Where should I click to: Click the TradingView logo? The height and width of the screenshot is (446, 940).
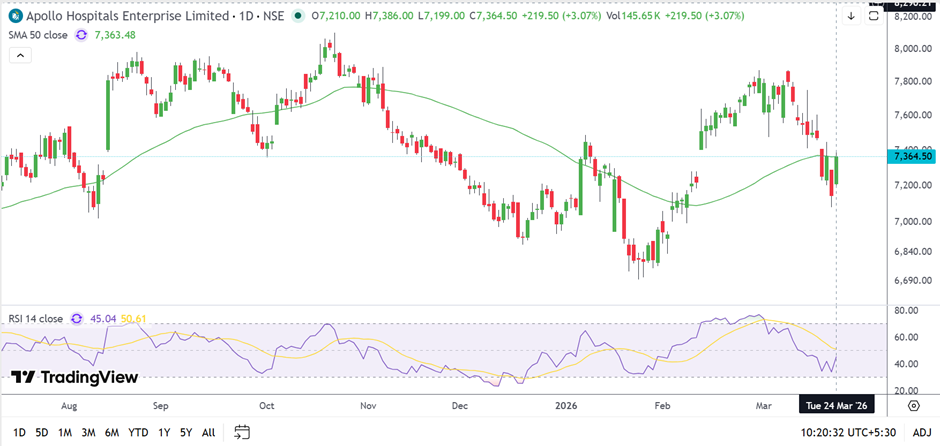(x=75, y=377)
